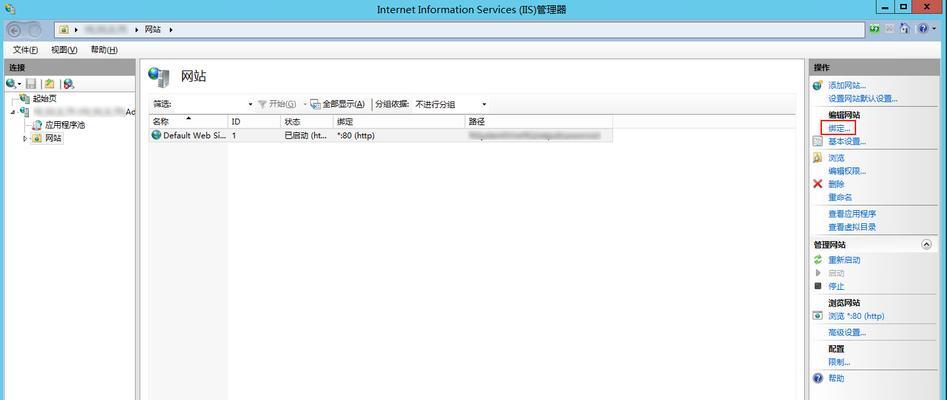Open the 视图(V) menu

[64, 50]
